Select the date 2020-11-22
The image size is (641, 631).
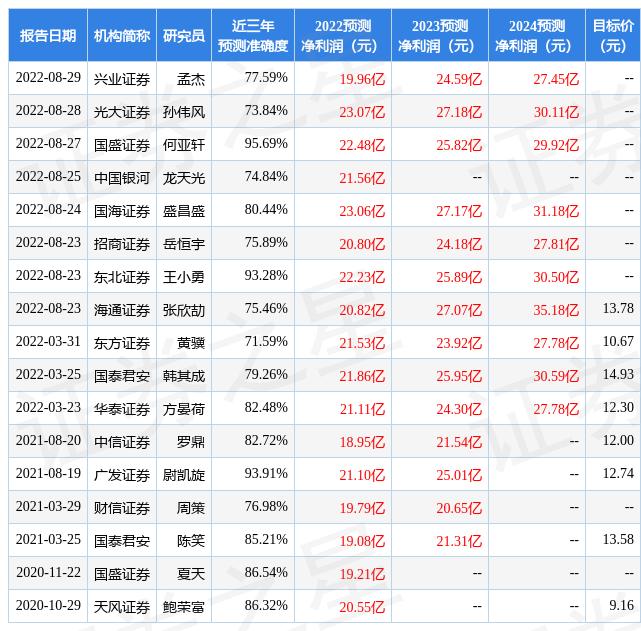(x=48, y=573)
